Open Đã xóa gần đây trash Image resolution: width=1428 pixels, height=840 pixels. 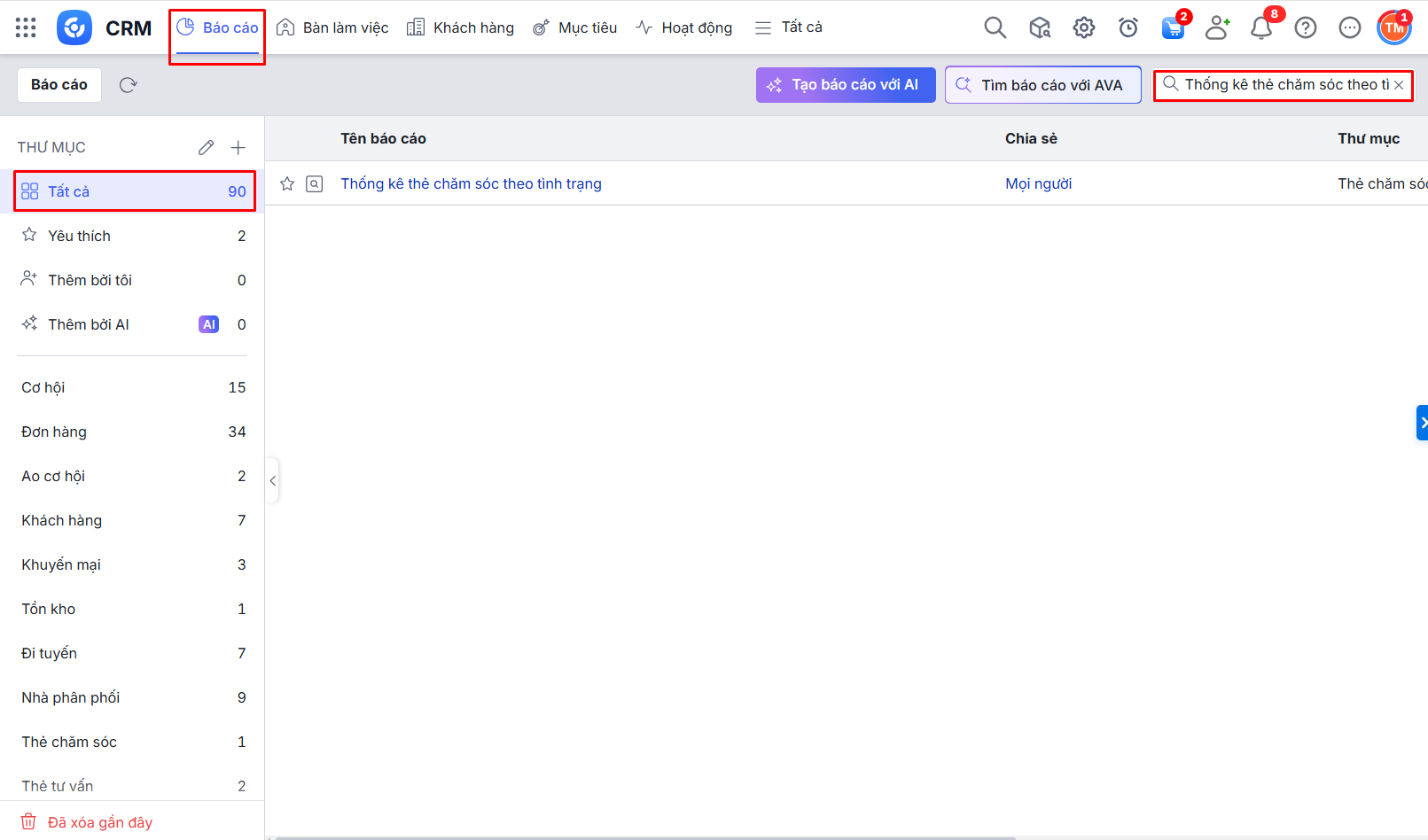[x=99, y=822]
